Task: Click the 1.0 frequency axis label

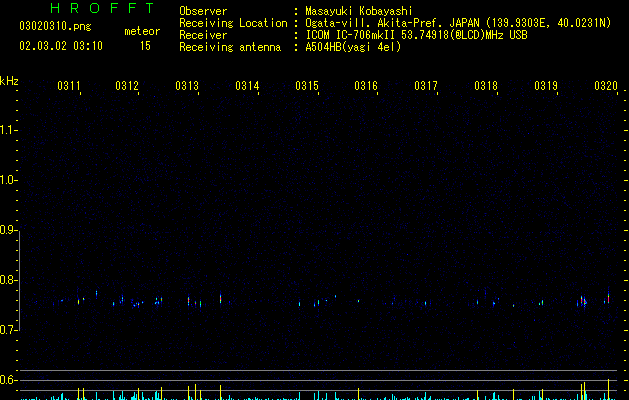Action: [8, 180]
